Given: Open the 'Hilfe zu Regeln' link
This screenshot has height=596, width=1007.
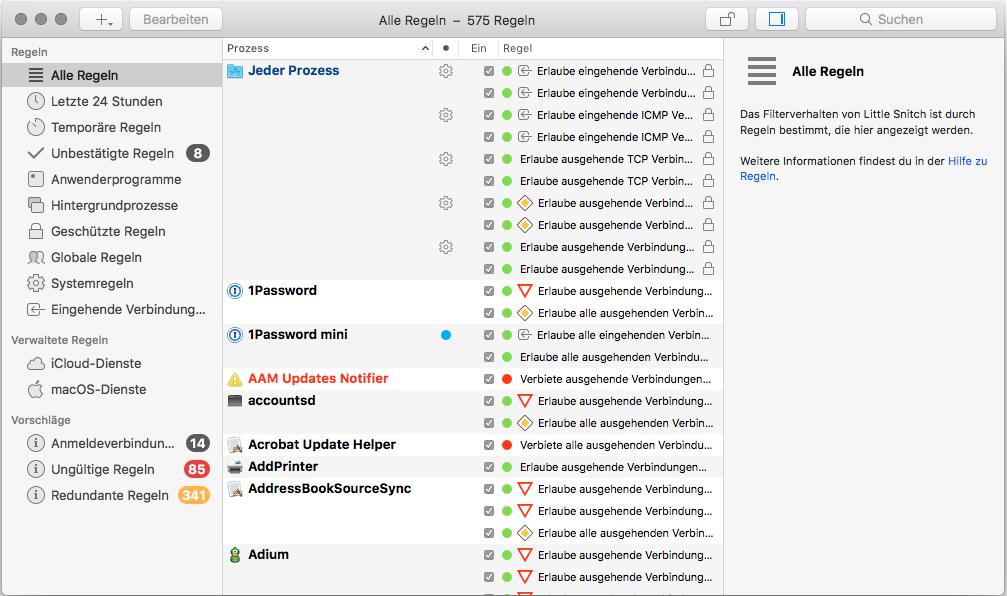Looking at the screenshot, I should (863, 168).
